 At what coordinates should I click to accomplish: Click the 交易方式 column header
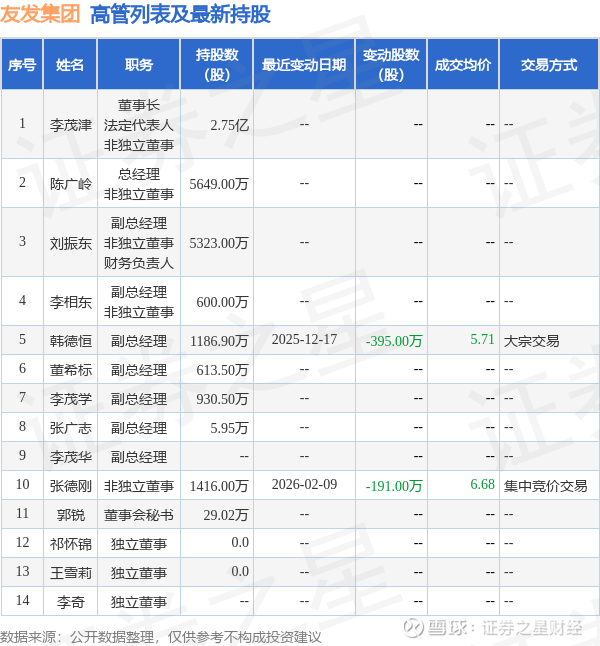(x=549, y=65)
